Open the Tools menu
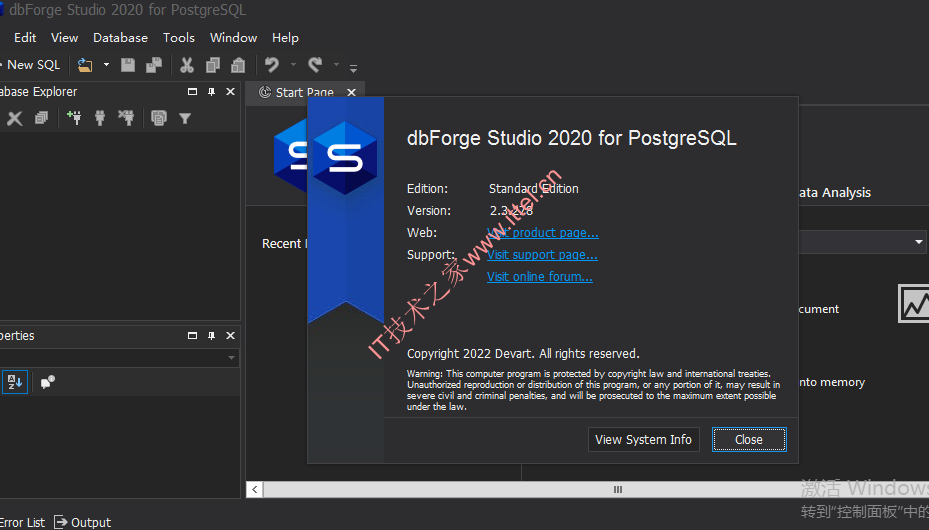This screenshot has height=530, width=929. [x=178, y=38]
